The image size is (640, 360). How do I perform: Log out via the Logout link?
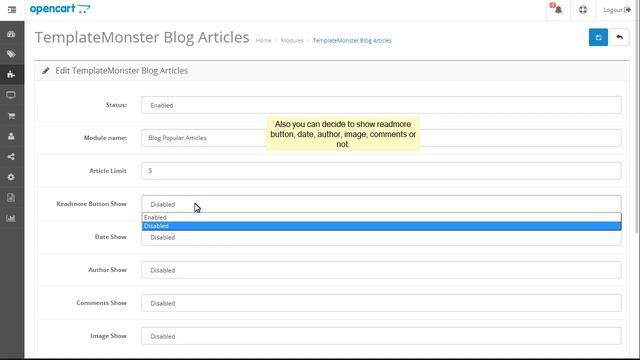coord(617,10)
